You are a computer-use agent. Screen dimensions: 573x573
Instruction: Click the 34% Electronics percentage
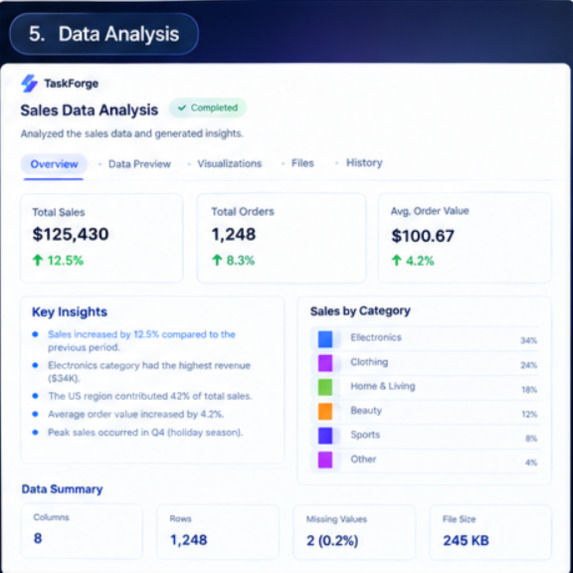528,341
